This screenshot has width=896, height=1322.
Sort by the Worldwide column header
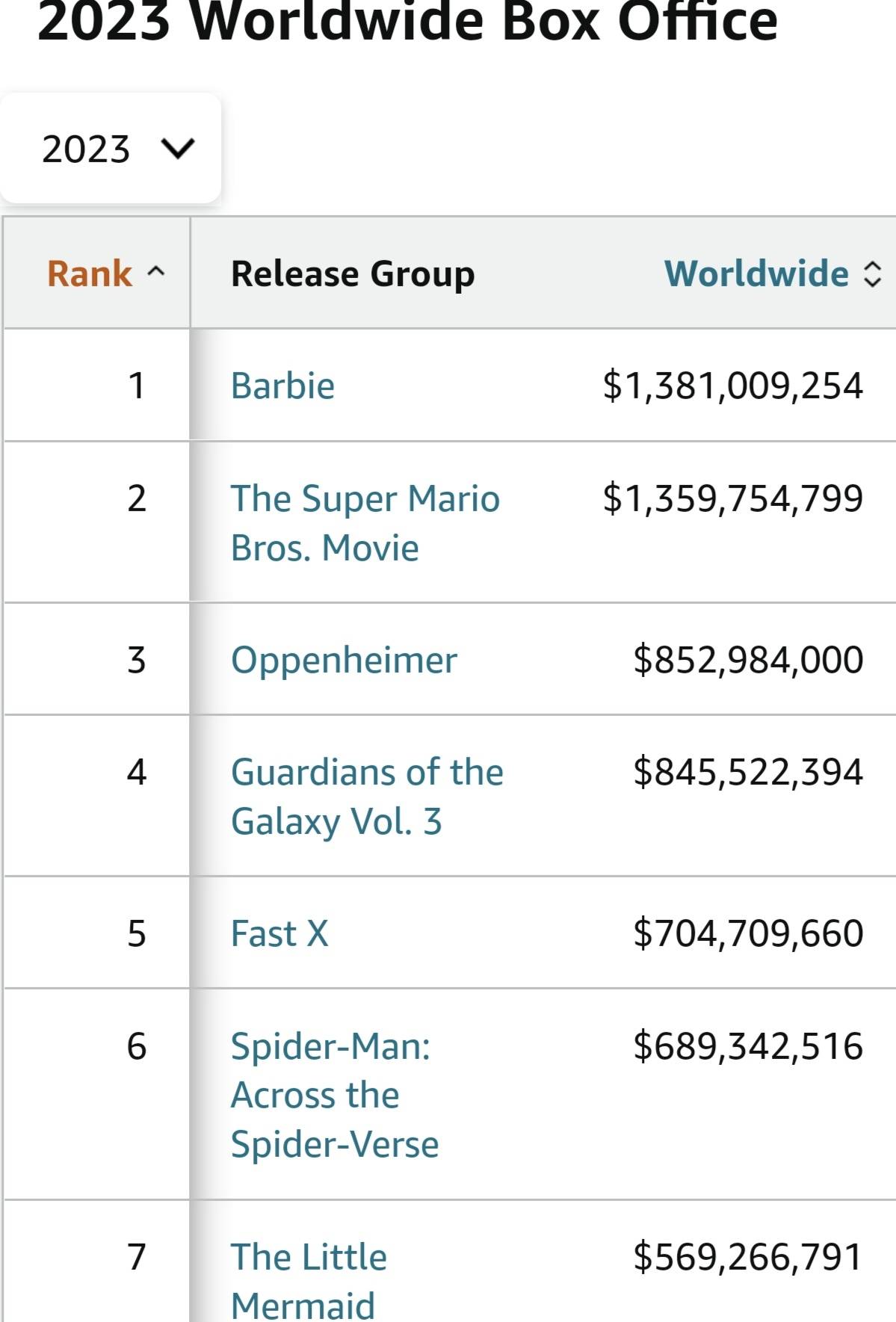pyautogui.click(x=756, y=274)
